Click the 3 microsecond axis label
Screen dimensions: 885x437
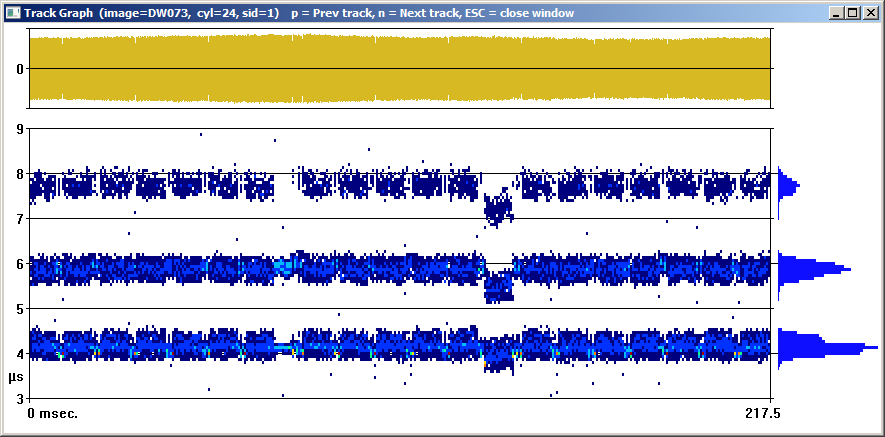pyautogui.click(x=17, y=398)
